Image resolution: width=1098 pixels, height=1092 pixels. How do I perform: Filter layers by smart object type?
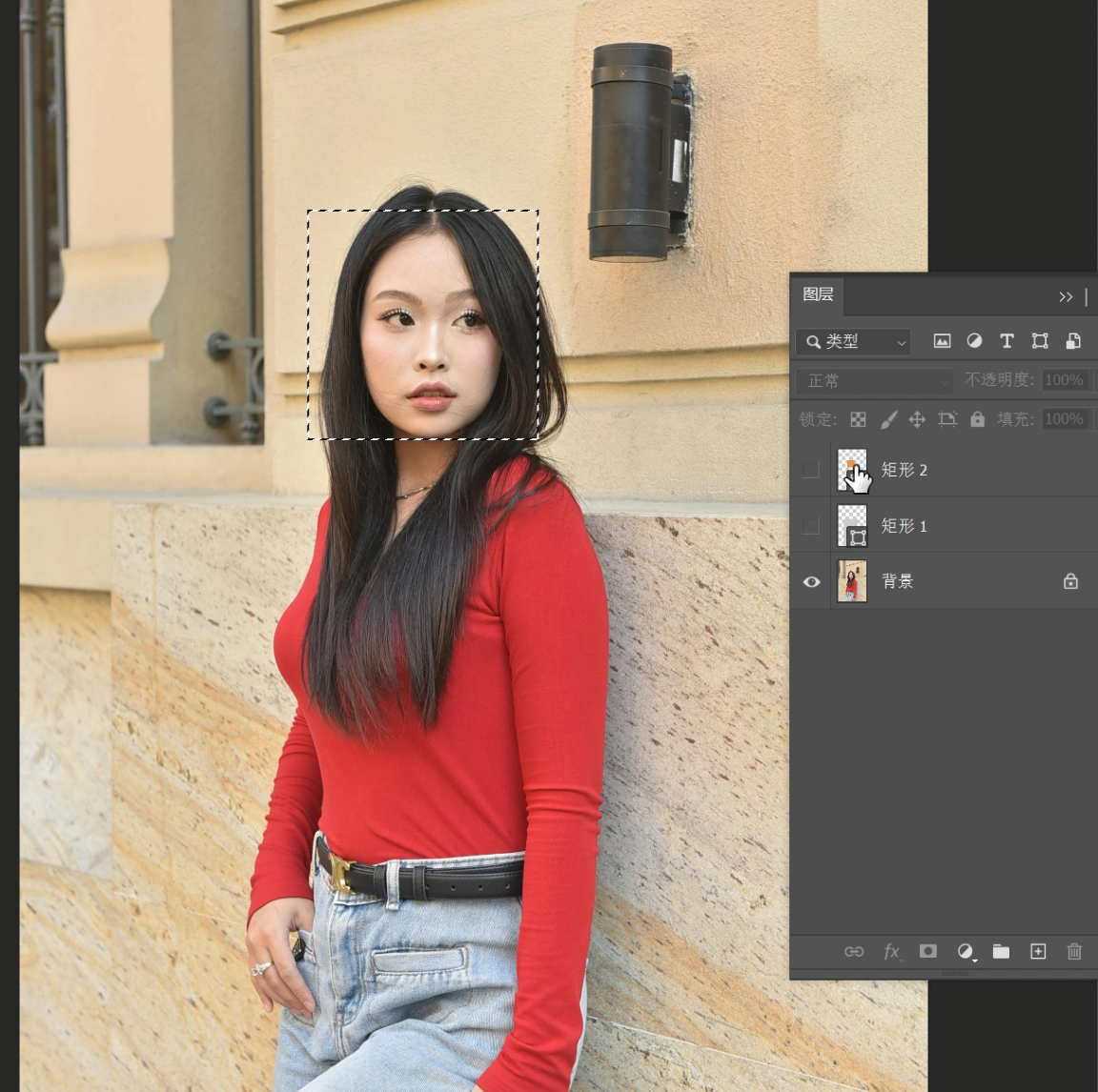[x=1072, y=341]
